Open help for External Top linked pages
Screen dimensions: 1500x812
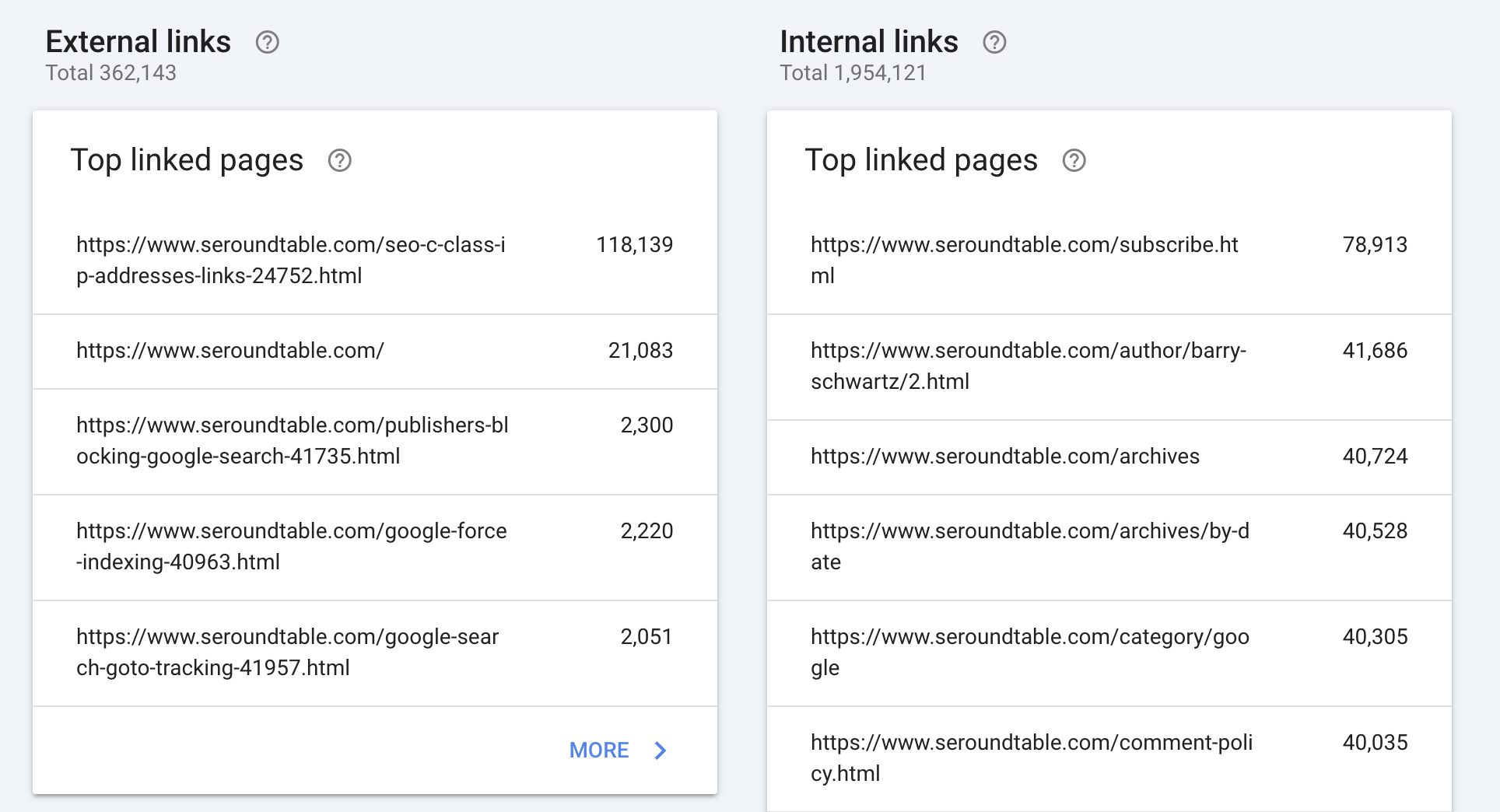point(340,160)
